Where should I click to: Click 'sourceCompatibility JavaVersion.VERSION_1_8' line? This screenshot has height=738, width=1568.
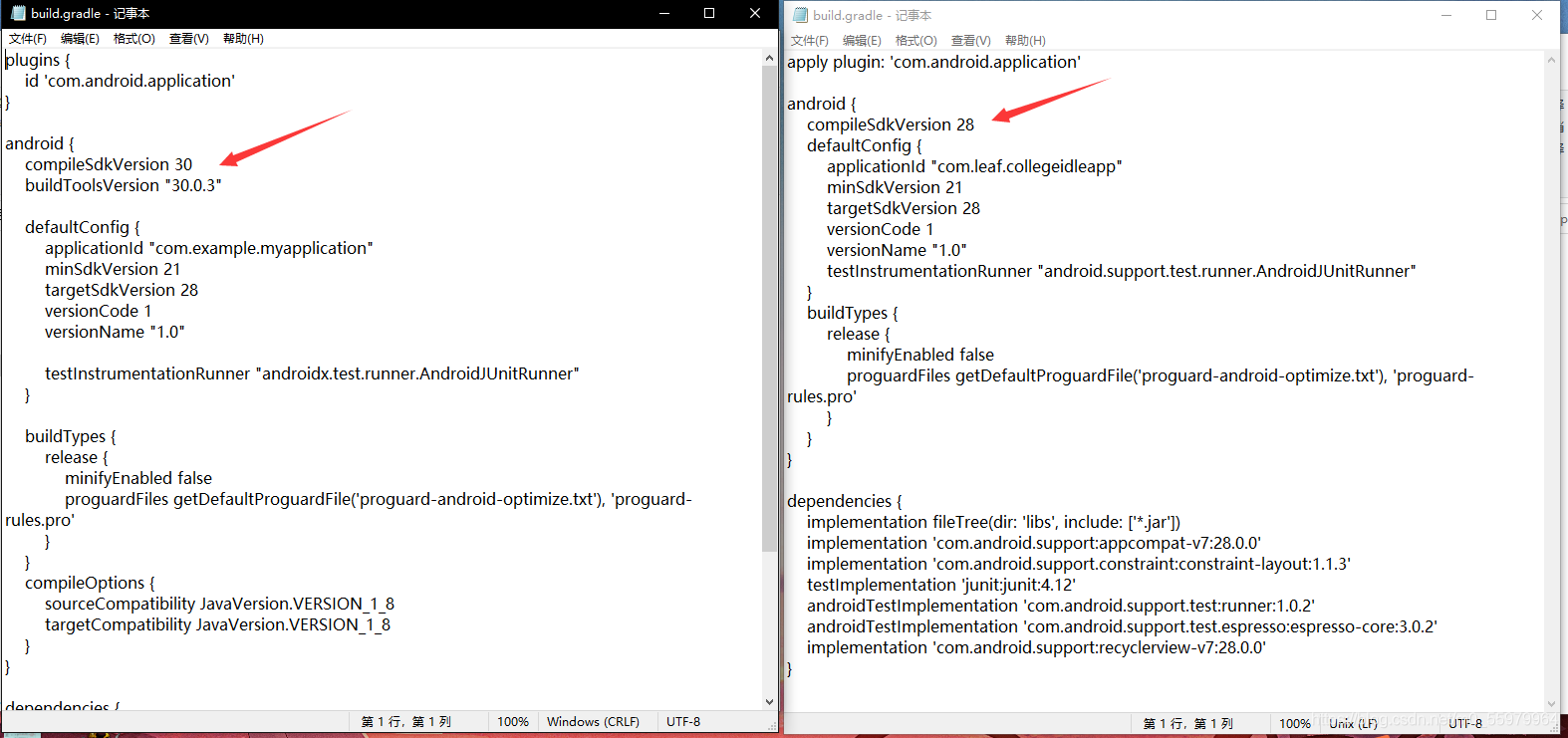click(x=219, y=604)
